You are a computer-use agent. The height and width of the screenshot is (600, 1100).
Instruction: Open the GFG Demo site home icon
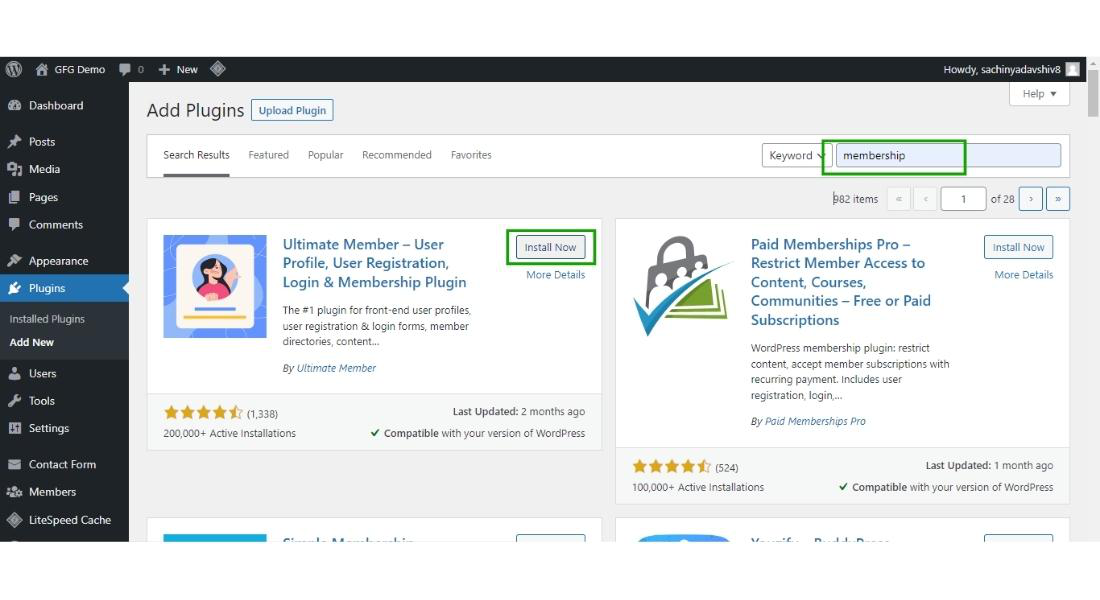[x=42, y=69]
